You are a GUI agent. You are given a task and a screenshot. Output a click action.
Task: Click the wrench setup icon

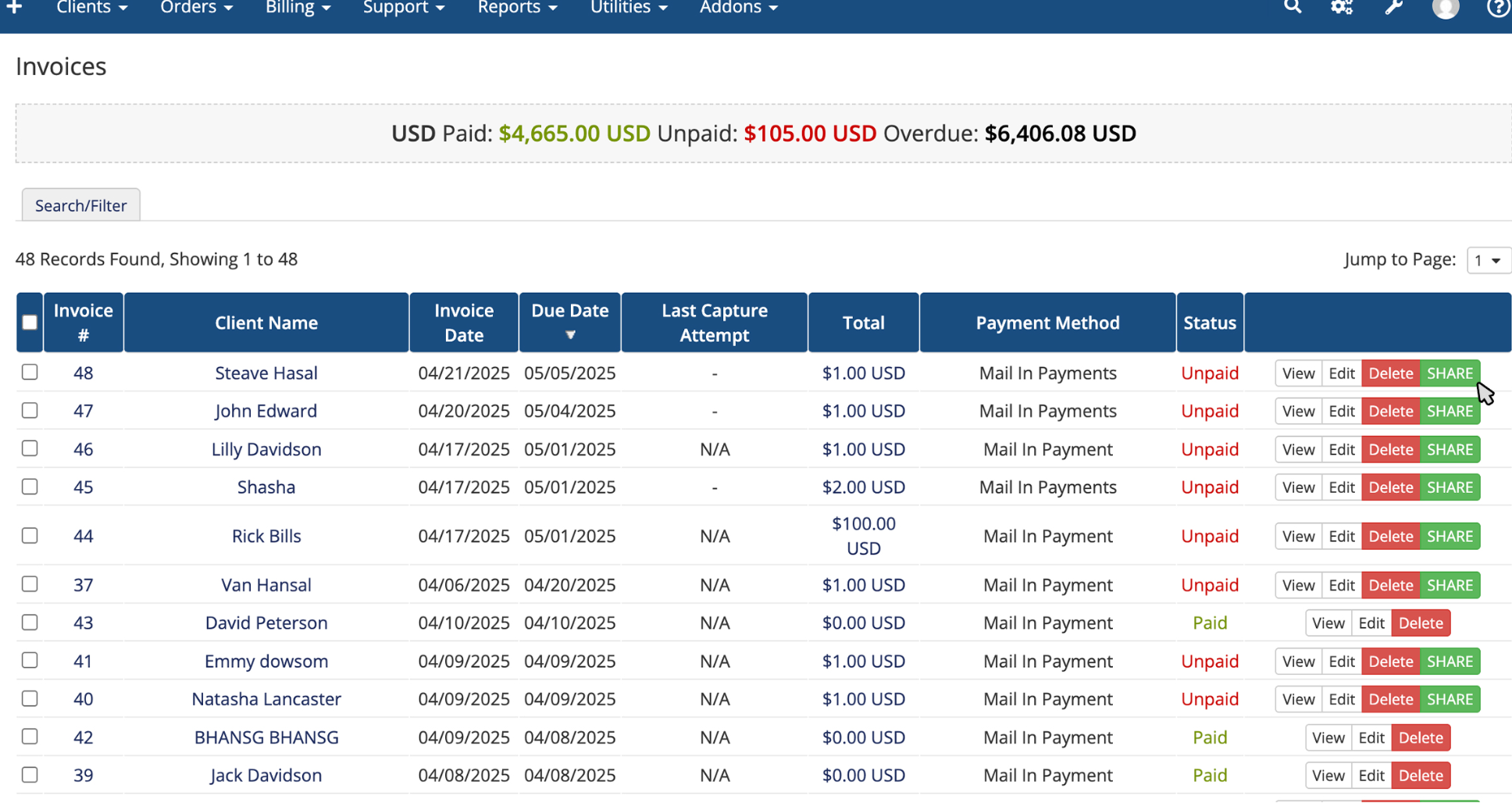pos(1394,7)
